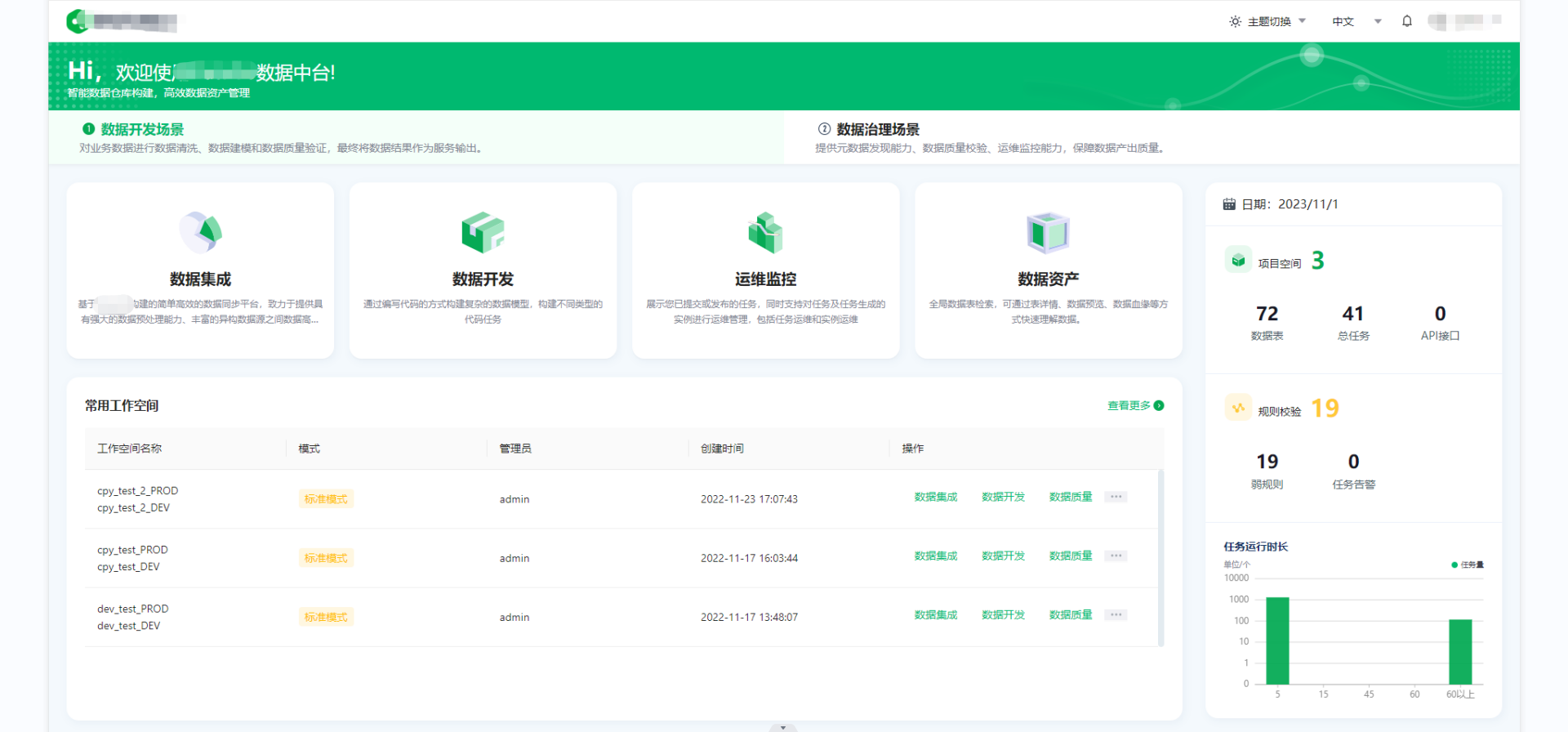Click the green logo icon at top left
1568x732 pixels.
[x=77, y=21]
